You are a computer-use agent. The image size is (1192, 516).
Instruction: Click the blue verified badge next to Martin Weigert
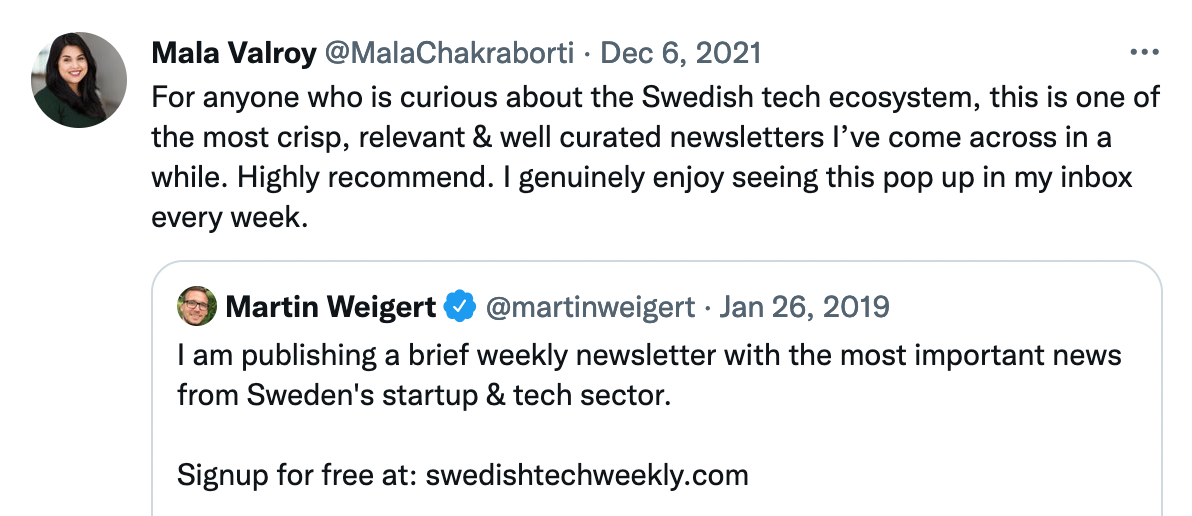460,307
